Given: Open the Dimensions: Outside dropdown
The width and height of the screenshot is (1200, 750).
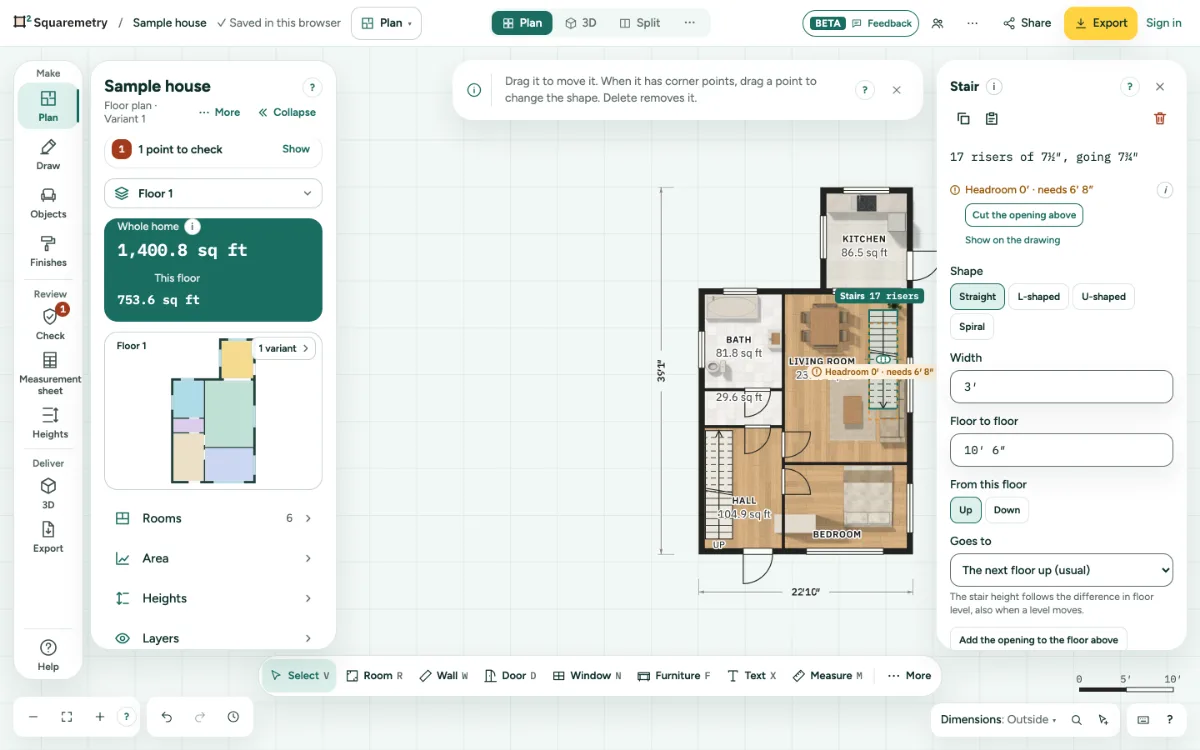Looking at the screenshot, I should click(x=999, y=719).
